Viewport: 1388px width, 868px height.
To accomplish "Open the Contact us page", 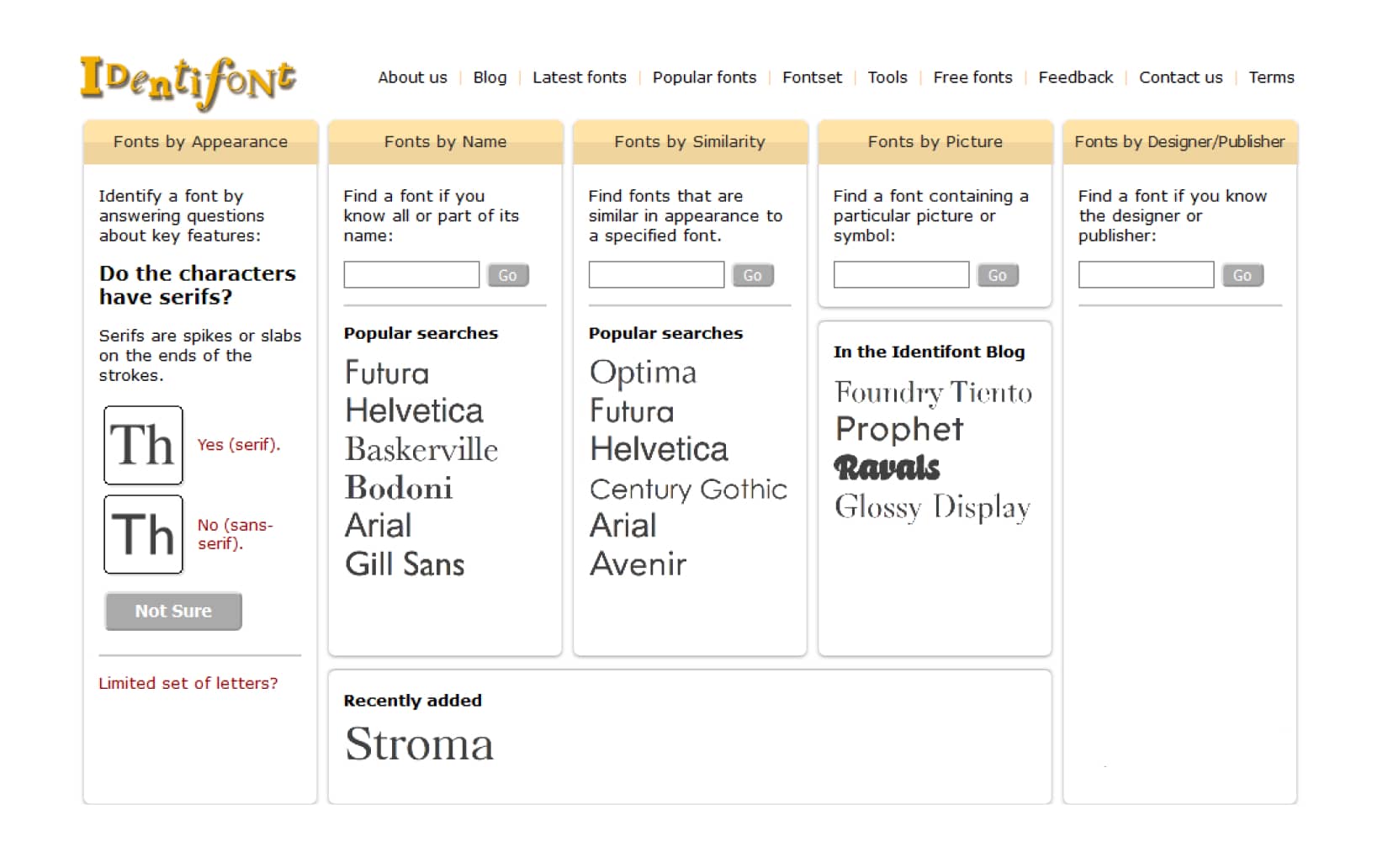I will coord(1180,77).
